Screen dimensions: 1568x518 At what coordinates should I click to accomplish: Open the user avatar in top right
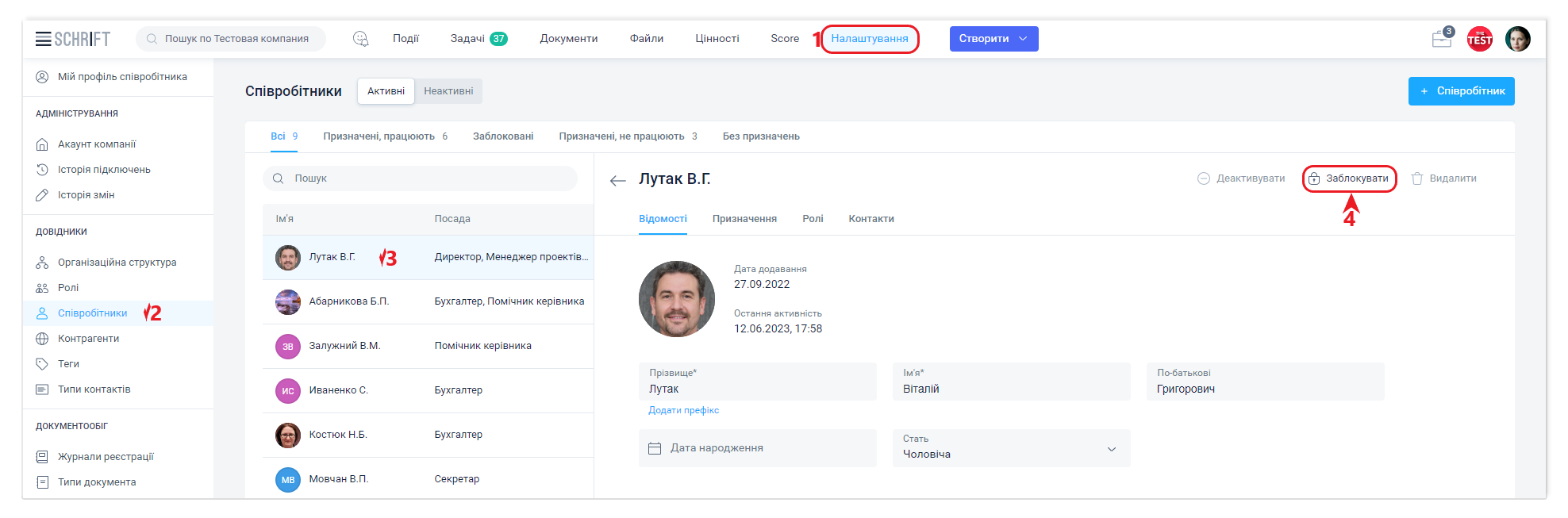click(x=1517, y=39)
